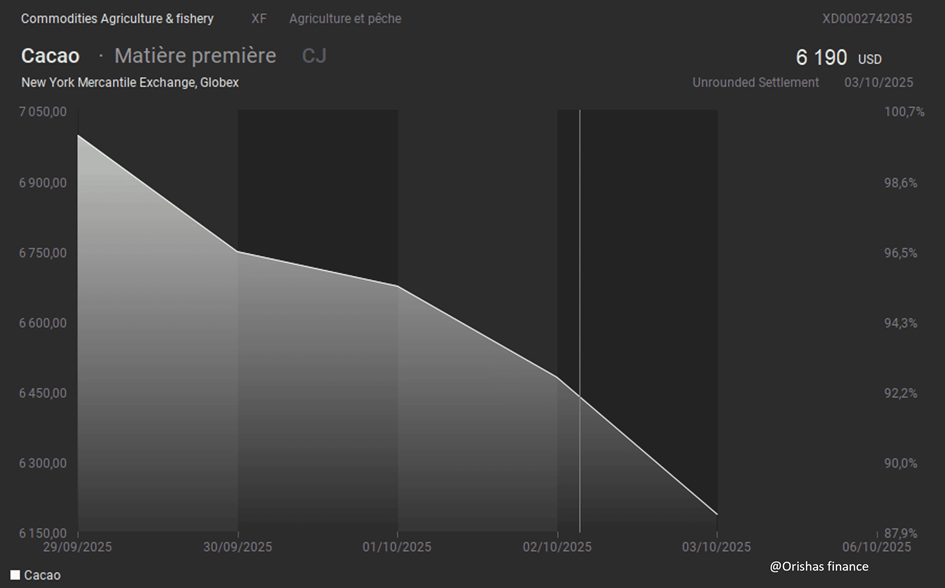
Task: Select the 29/09/2025 x-axis date
Action: 78,547
